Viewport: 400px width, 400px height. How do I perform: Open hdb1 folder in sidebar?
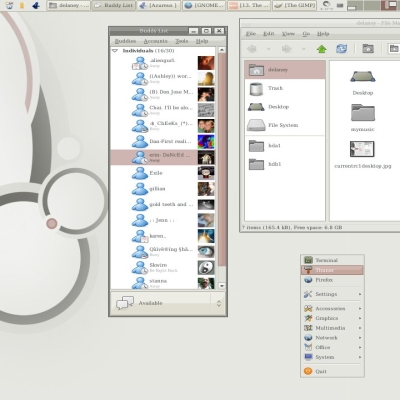click(285, 164)
